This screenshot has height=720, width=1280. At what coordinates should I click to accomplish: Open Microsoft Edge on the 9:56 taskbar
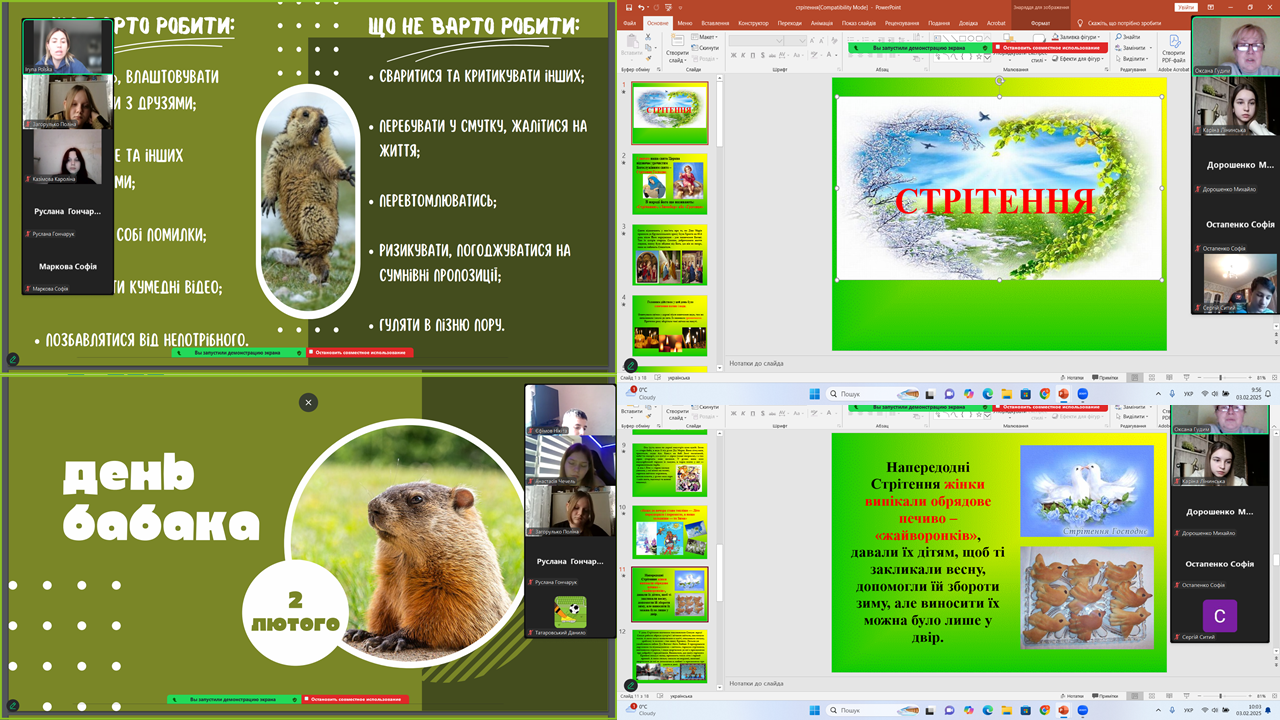point(988,394)
